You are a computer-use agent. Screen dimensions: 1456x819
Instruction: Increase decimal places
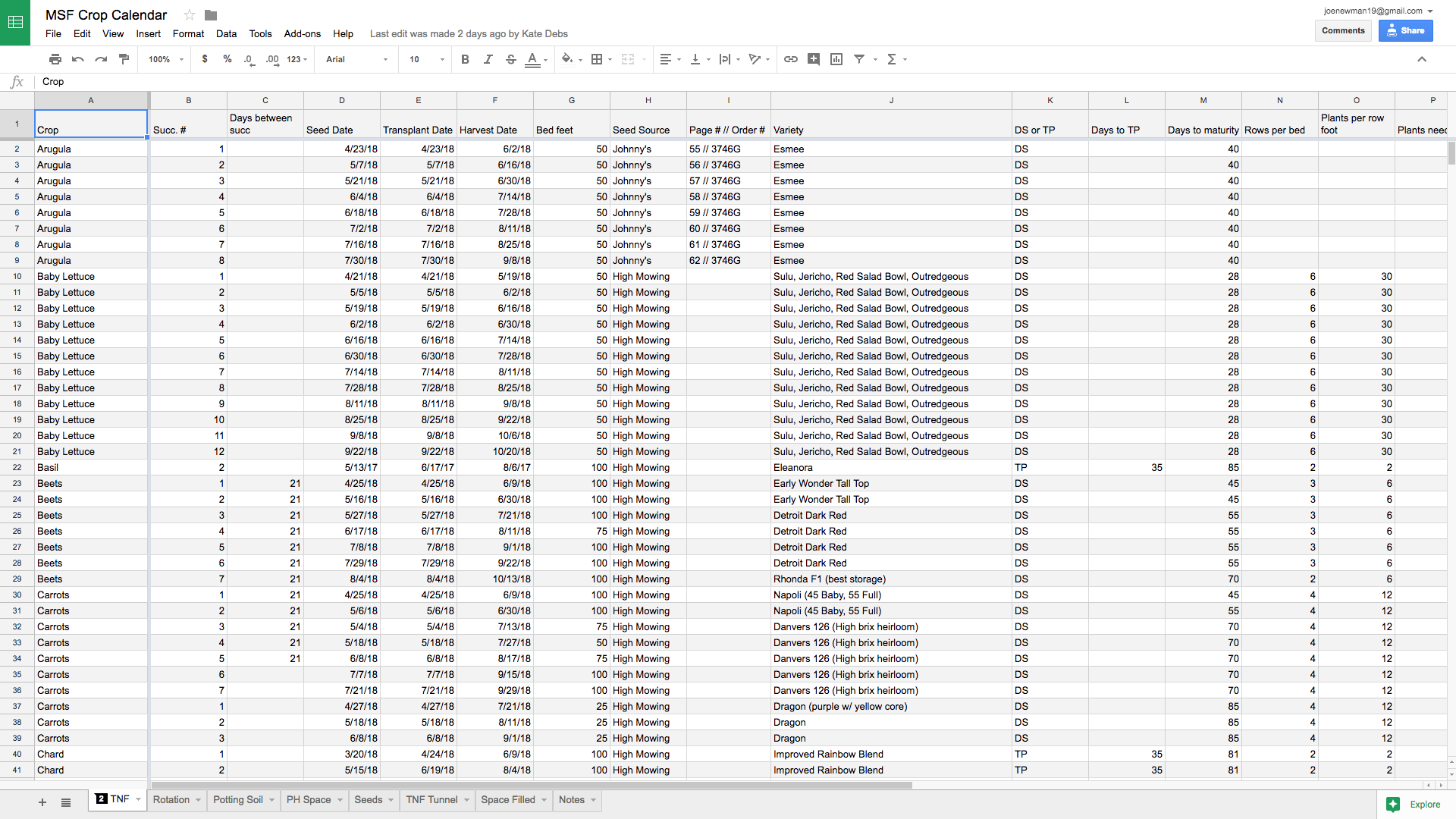tap(272, 59)
